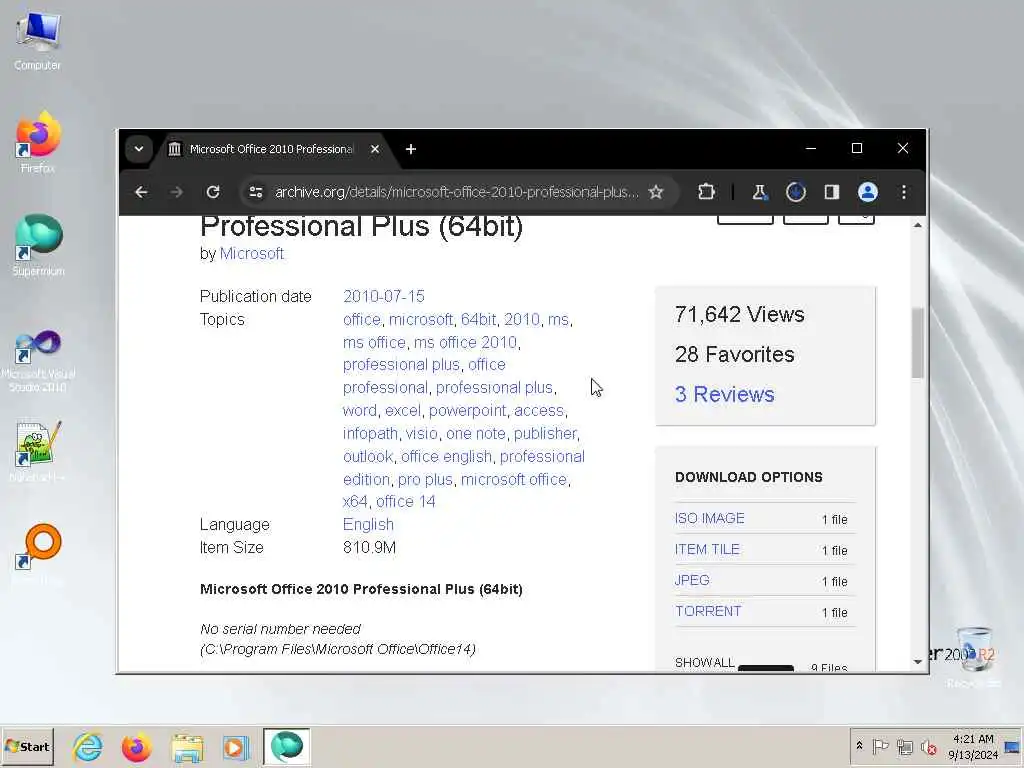Open the Microsoft author link

[251, 253]
